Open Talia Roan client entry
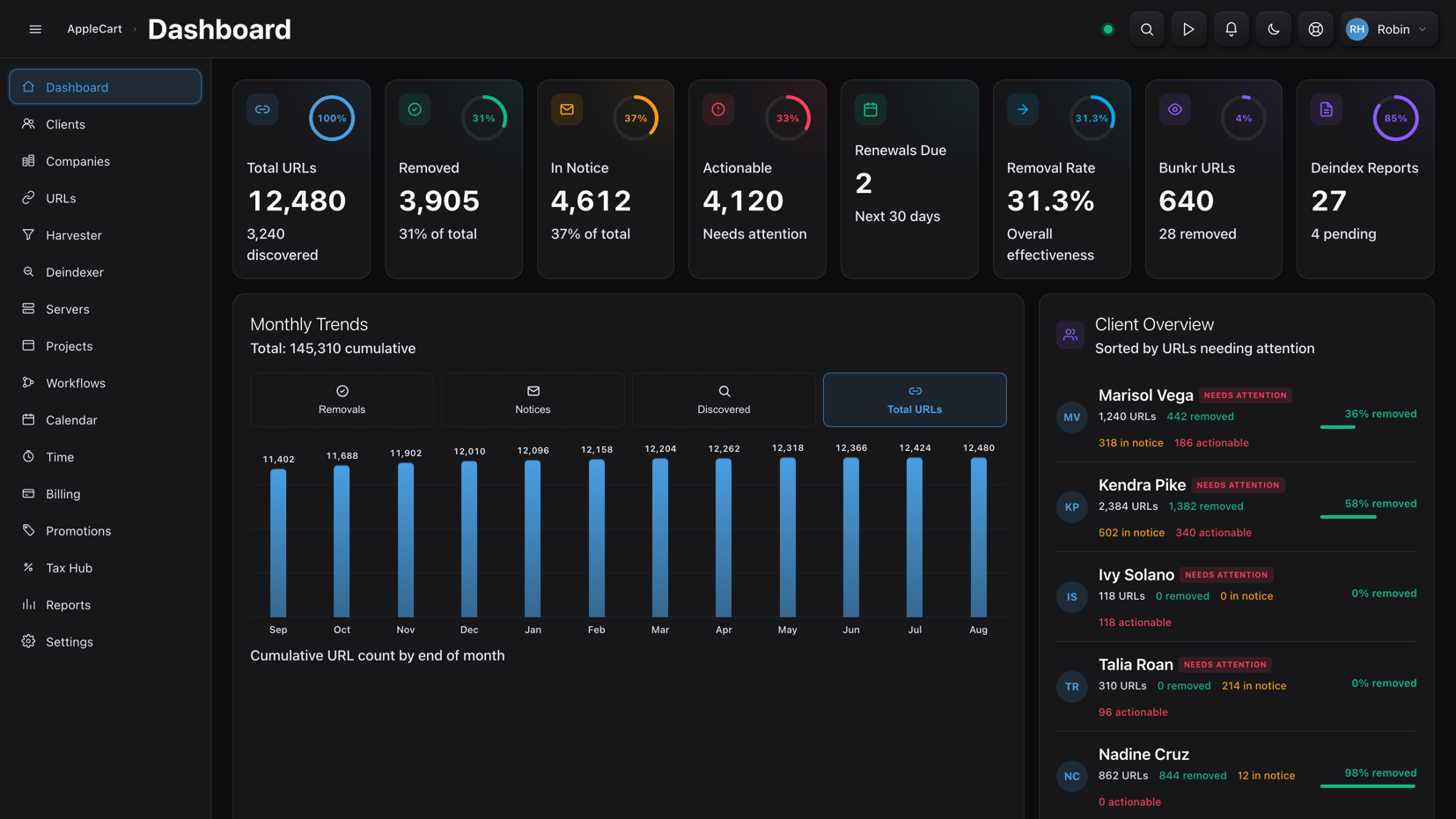 point(1236,687)
